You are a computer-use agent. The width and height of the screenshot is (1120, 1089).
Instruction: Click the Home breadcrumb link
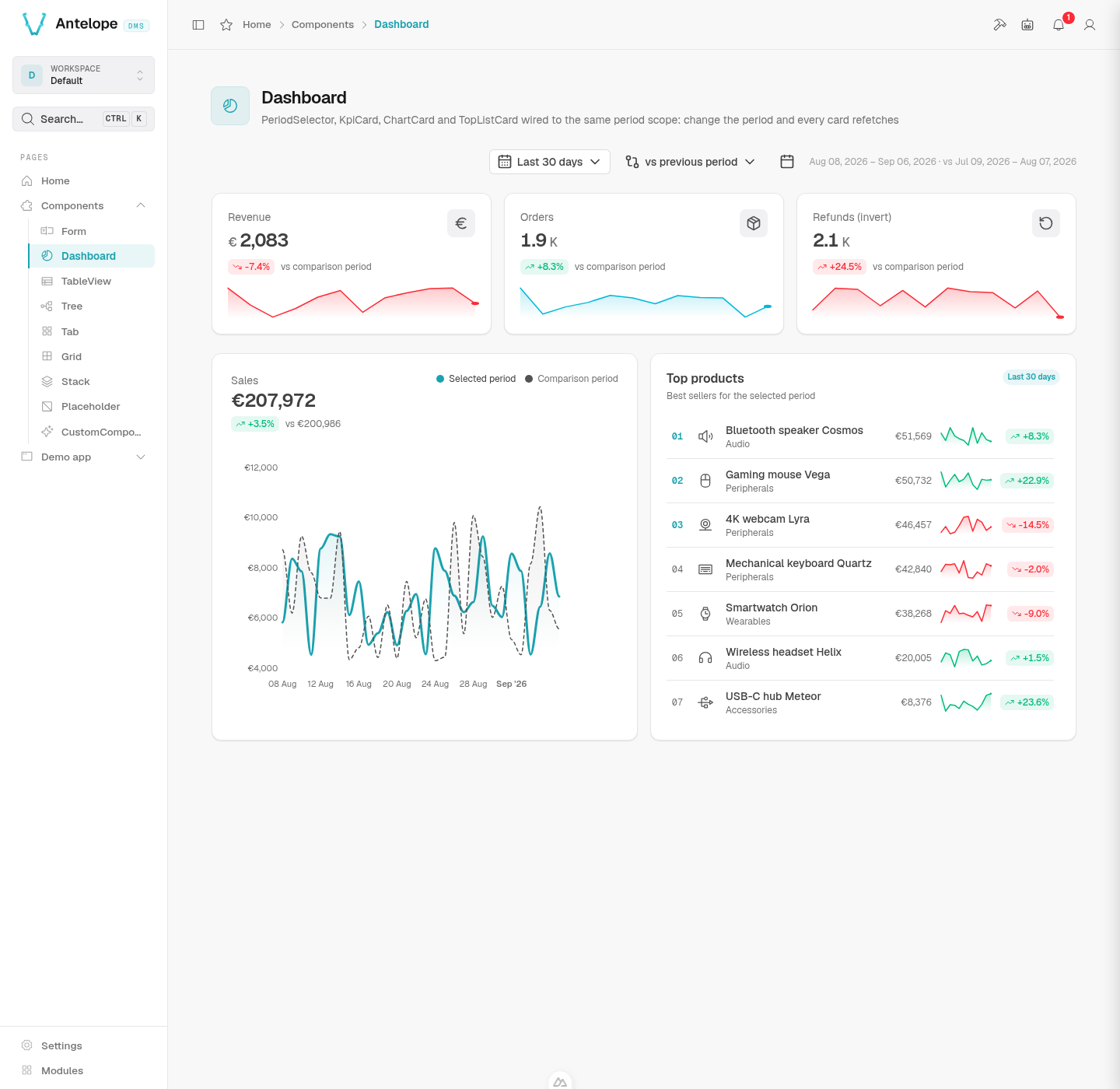[257, 25]
